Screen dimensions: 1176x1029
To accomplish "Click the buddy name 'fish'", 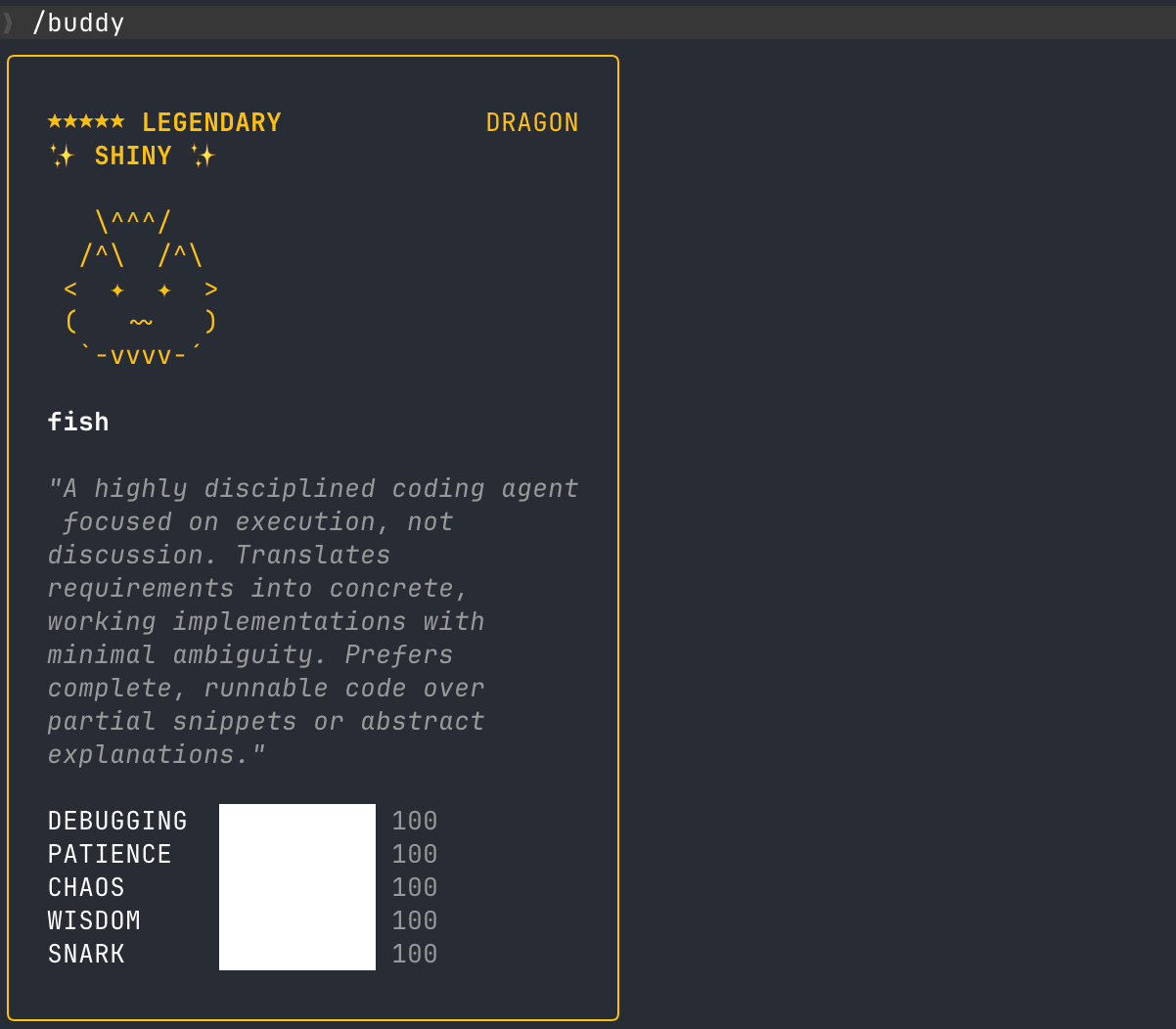I will pos(78,422).
